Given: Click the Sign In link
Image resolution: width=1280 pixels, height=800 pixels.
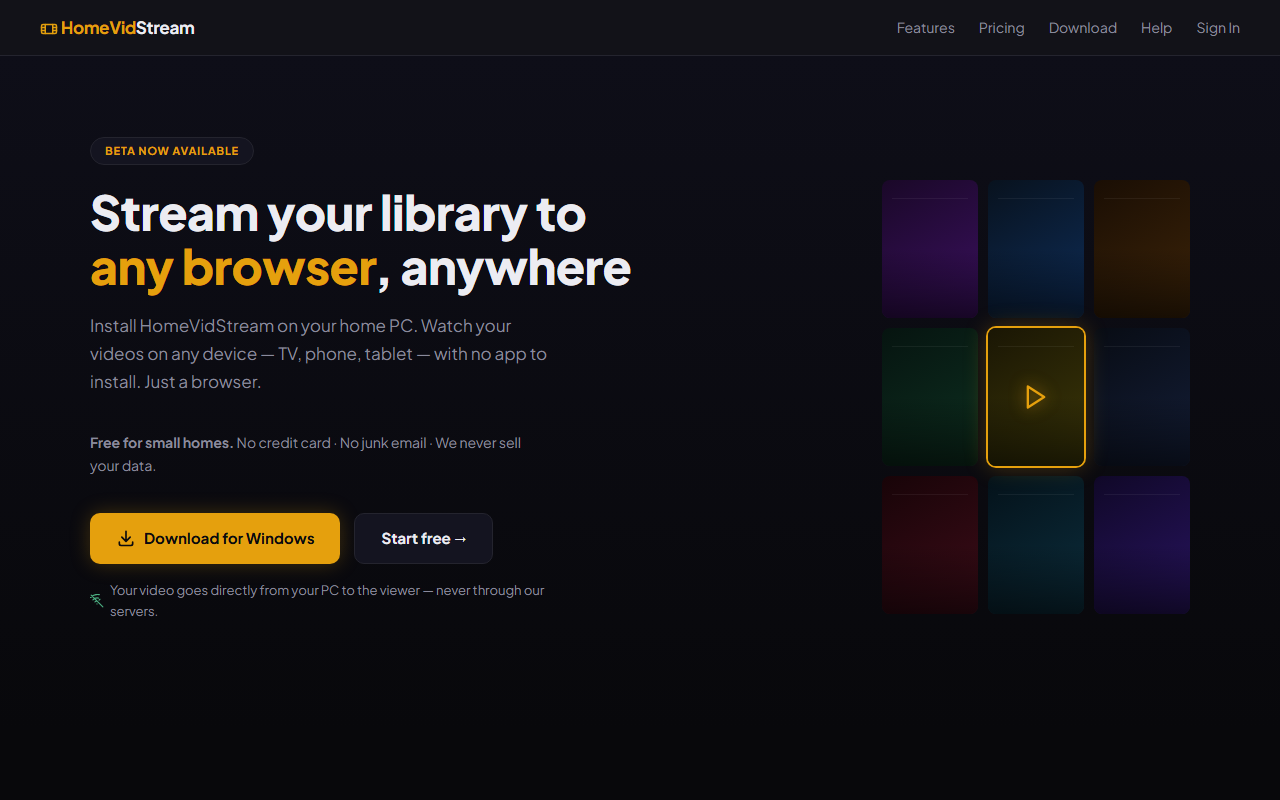Looking at the screenshot, I should (x=1218, y=28).
